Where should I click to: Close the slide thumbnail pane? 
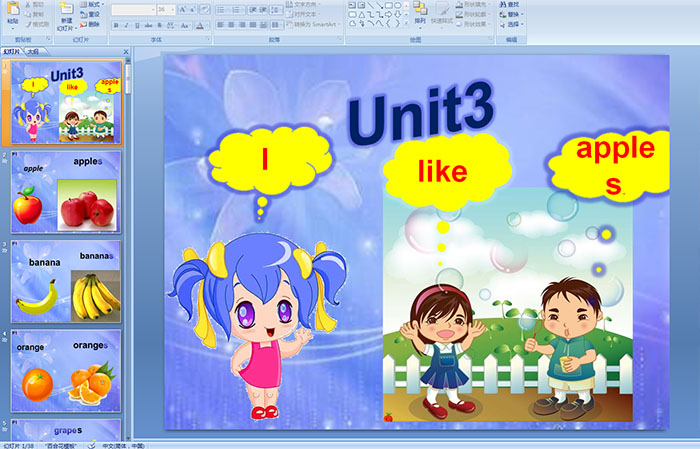126,52
